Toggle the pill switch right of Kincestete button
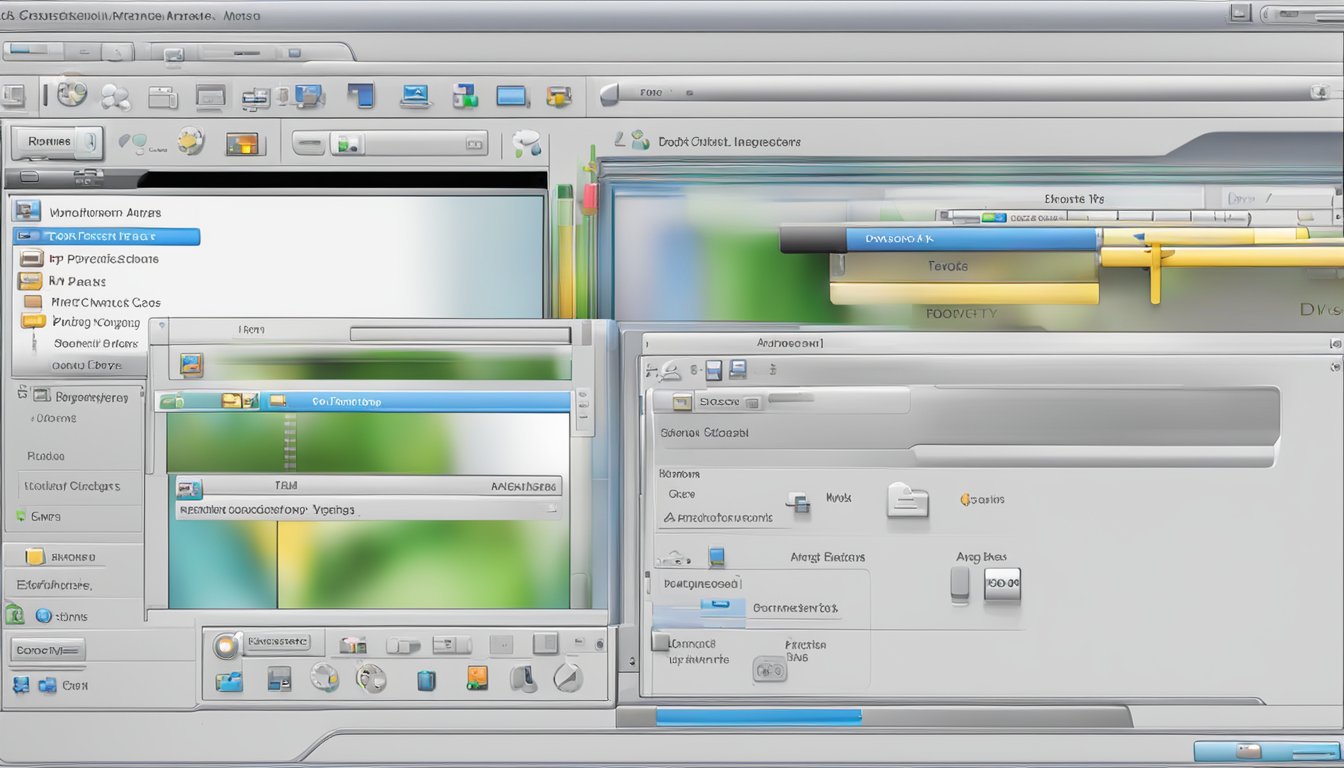The width and height of the screenshot is (1344, 768). (x=403, y=646)
